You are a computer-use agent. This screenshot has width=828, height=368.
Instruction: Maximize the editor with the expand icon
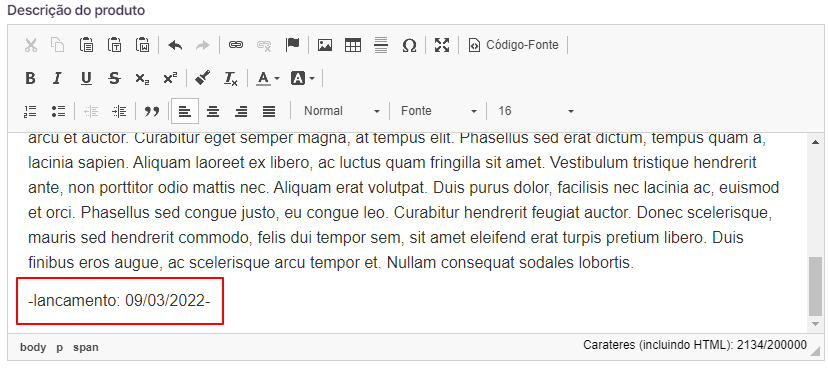coord(441,45)
